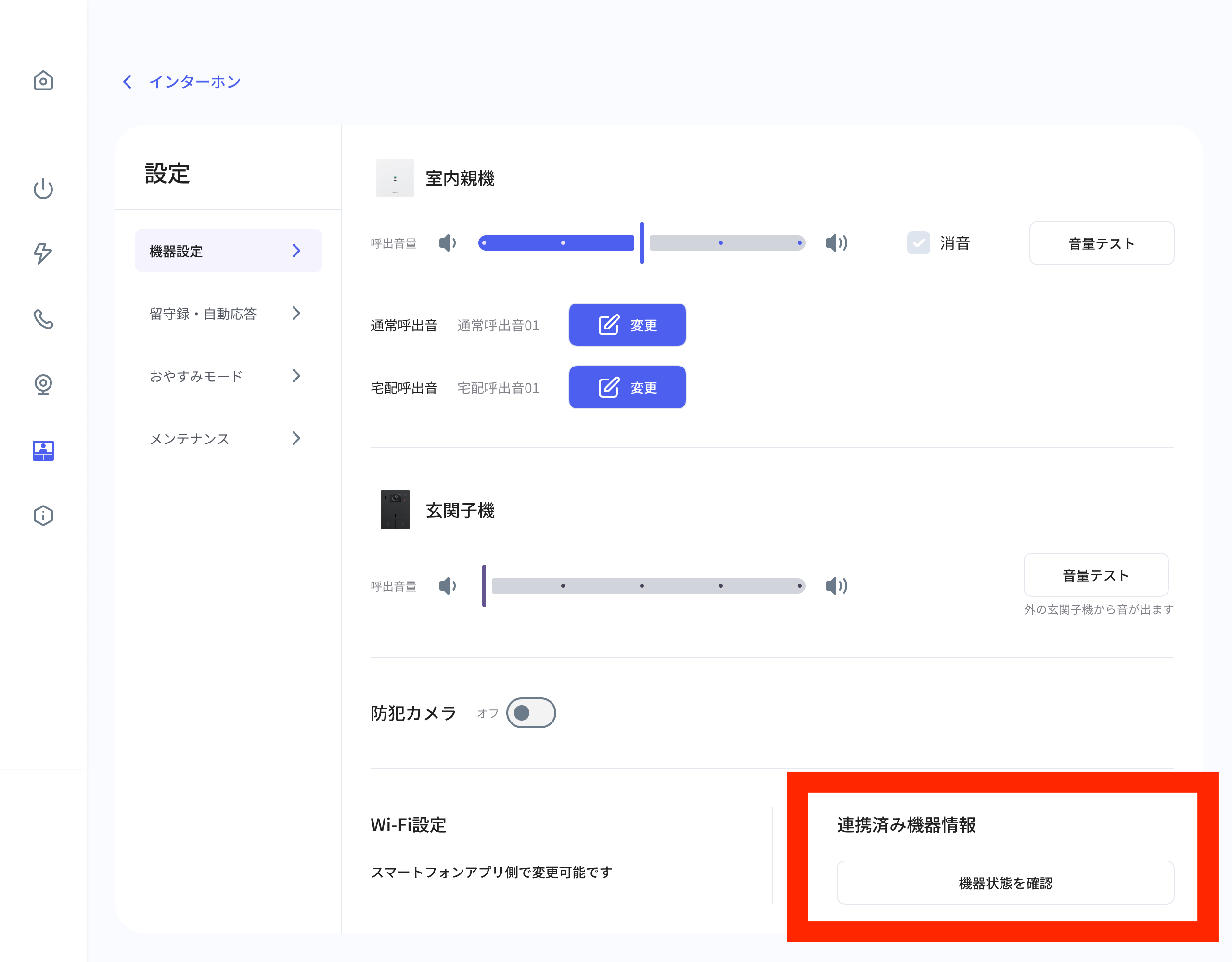The height and width of the screenshot is (962, 1232).
Task: Select 機器設定 menu item
Action: (229, 251)
